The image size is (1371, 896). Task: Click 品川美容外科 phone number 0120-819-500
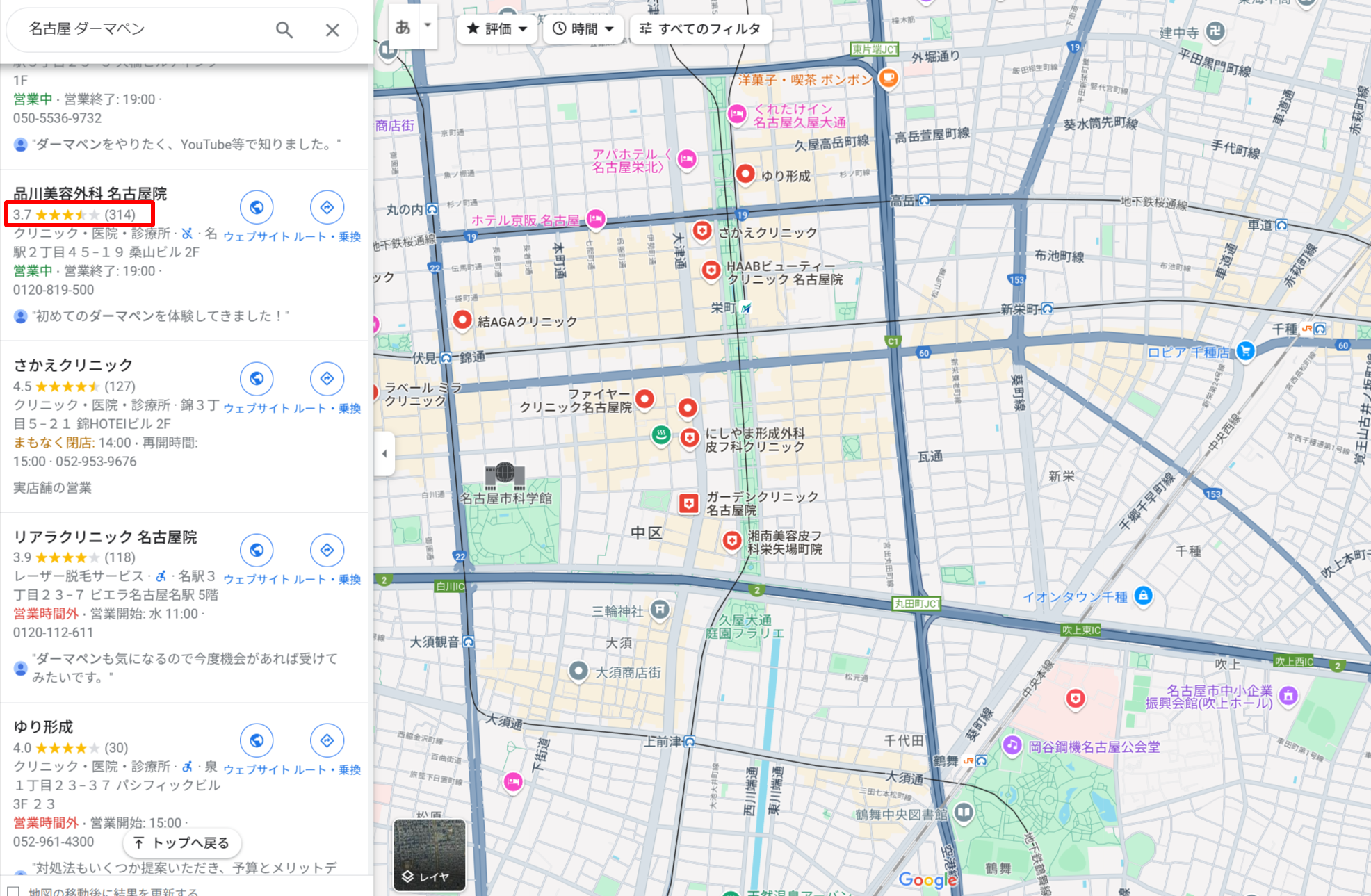coord(54,290)
